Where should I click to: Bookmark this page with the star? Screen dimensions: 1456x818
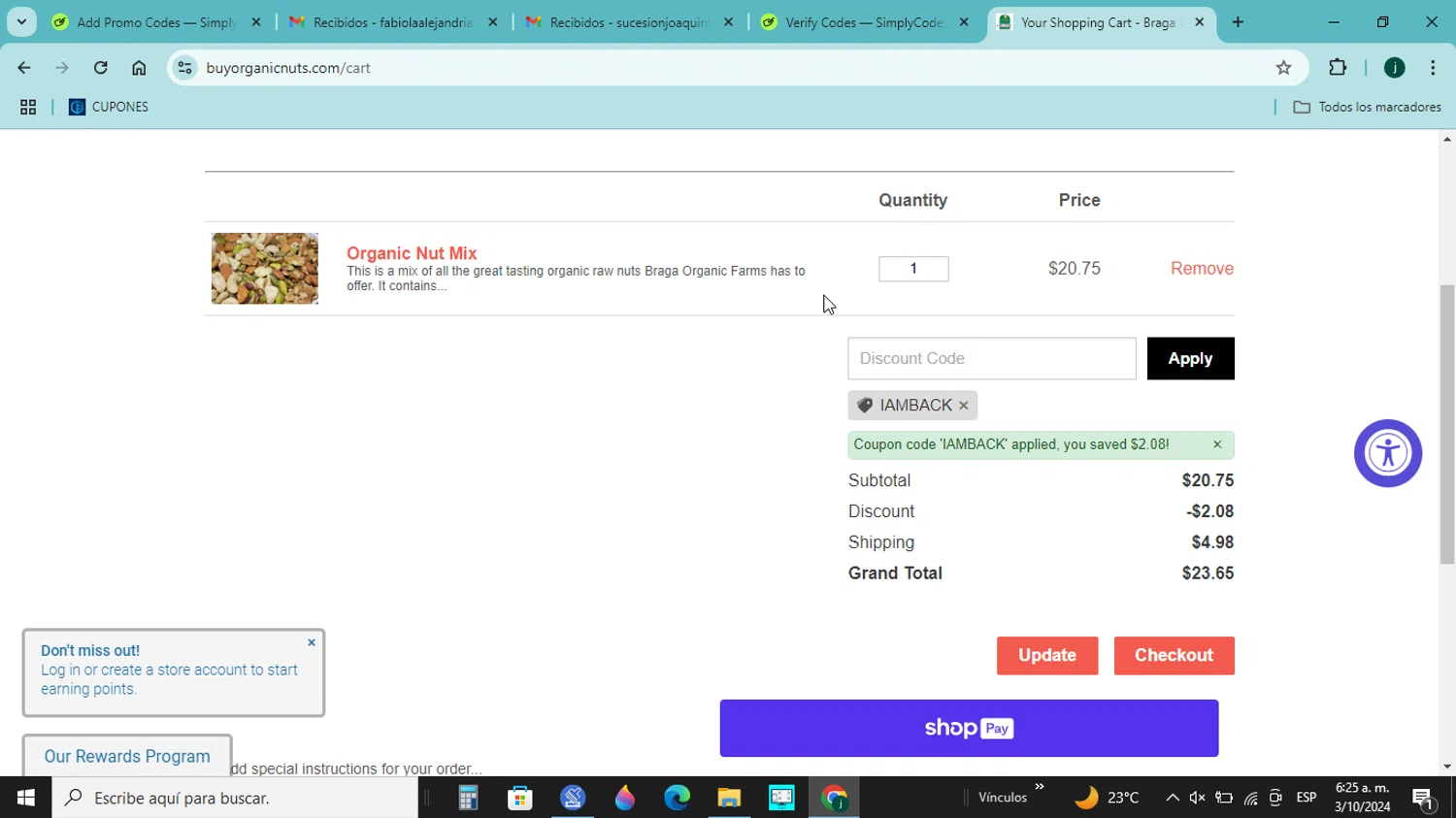click(1283, 68)
